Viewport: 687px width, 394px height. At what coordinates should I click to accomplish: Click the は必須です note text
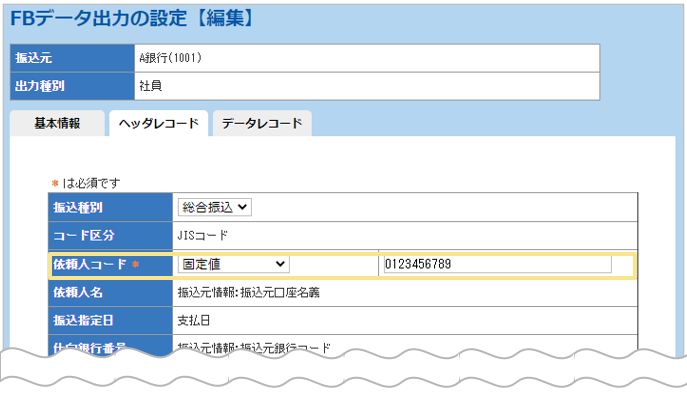click(x=92, y=183)
